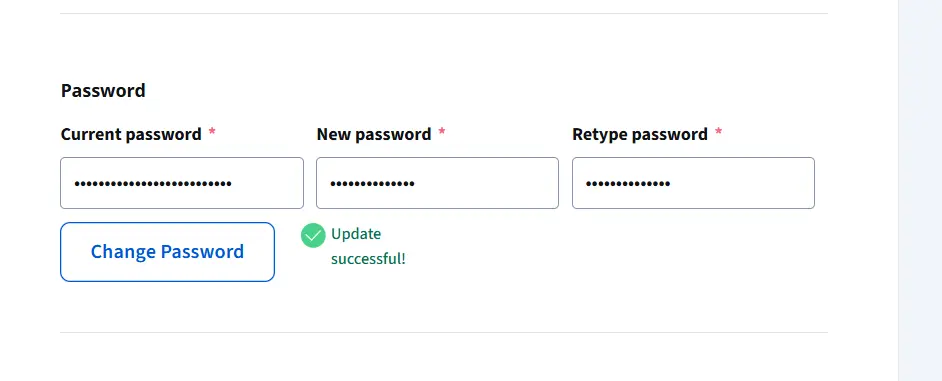Click the gray side panel strip at right
942x381 pixels.
point(920,190)
